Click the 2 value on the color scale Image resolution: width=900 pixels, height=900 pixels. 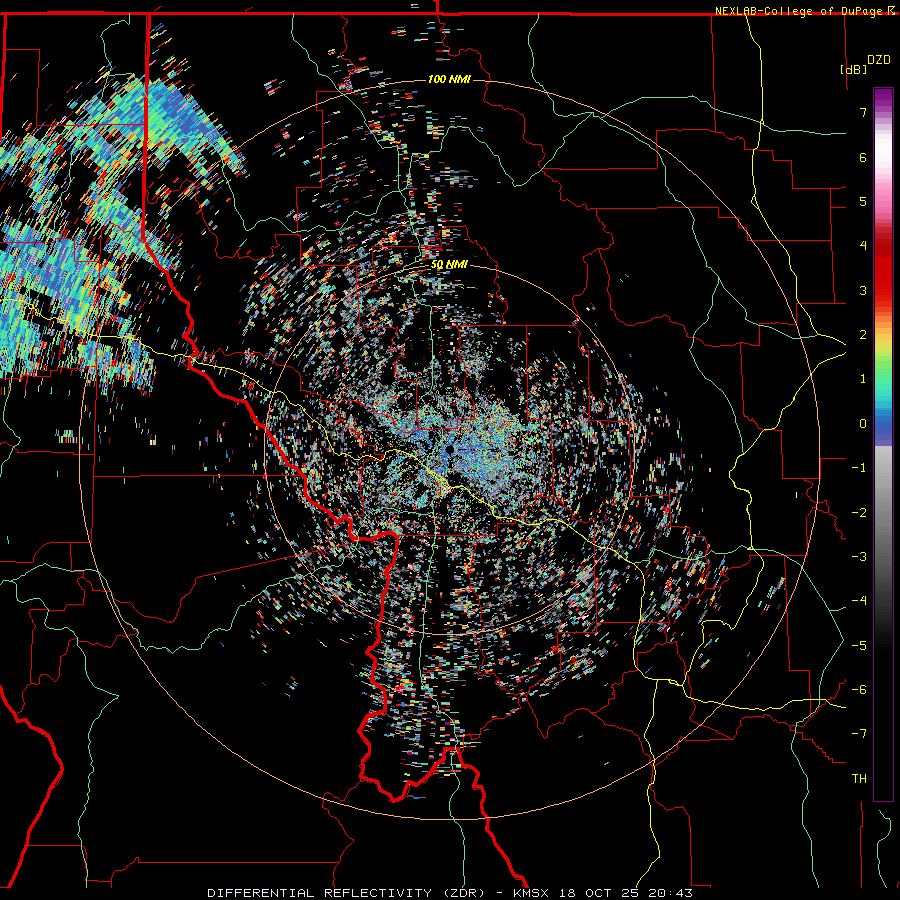tap(863, 335)
